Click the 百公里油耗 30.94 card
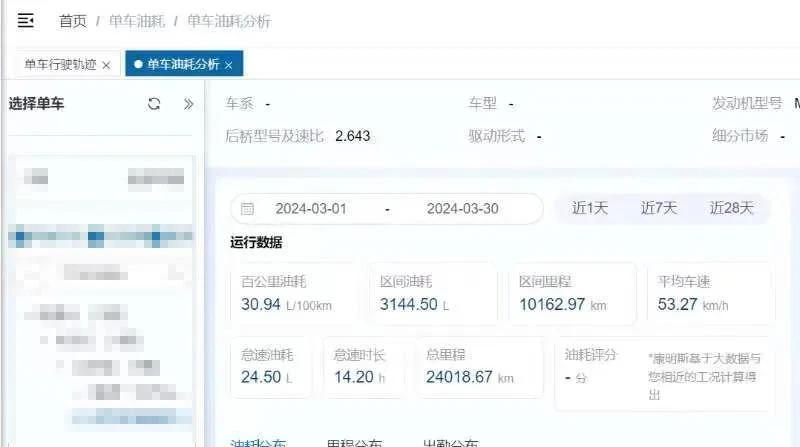800x447 pixels. [x=294, y=293]
